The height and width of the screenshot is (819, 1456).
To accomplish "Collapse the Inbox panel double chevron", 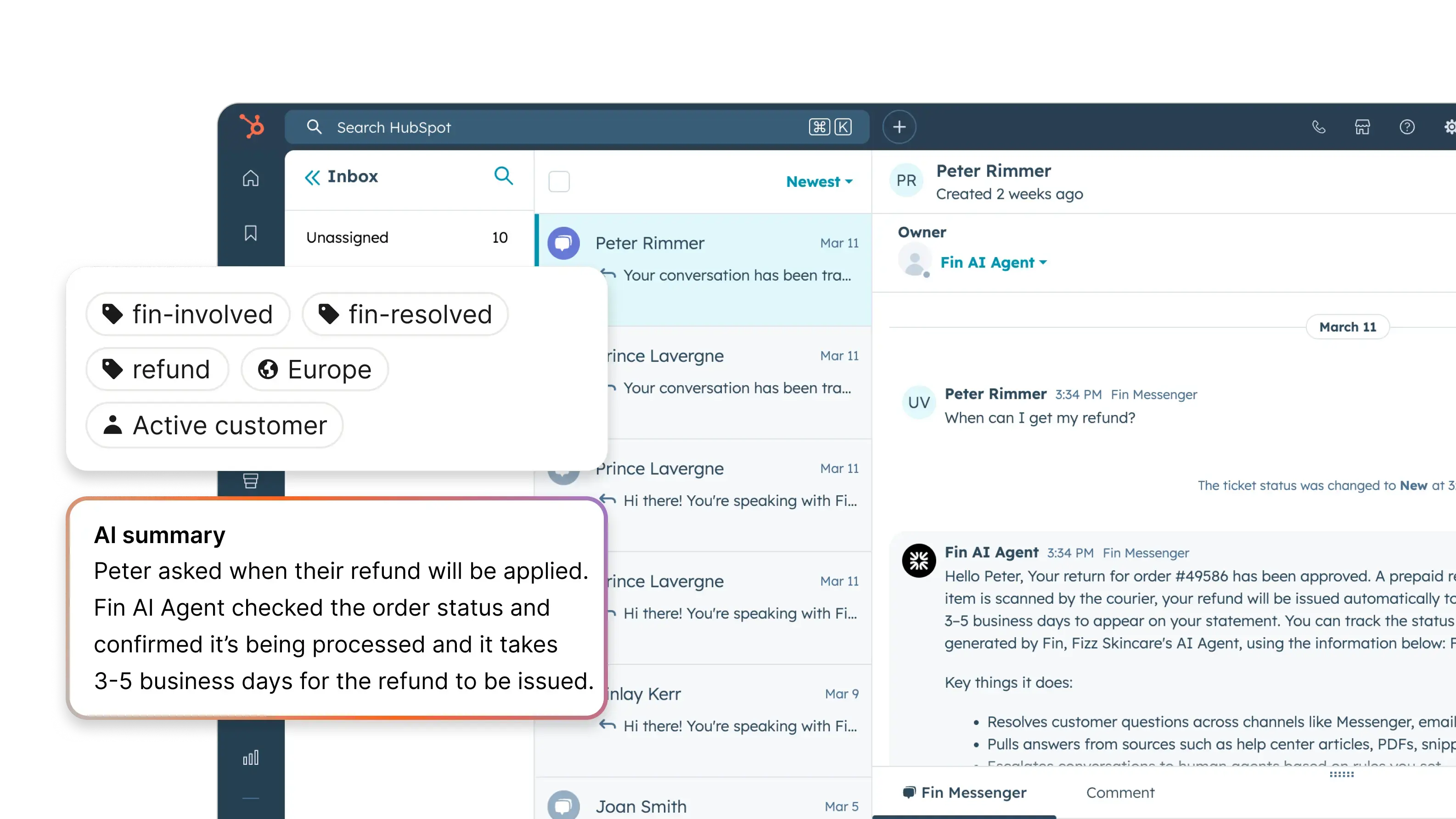I will coord(312,178).
